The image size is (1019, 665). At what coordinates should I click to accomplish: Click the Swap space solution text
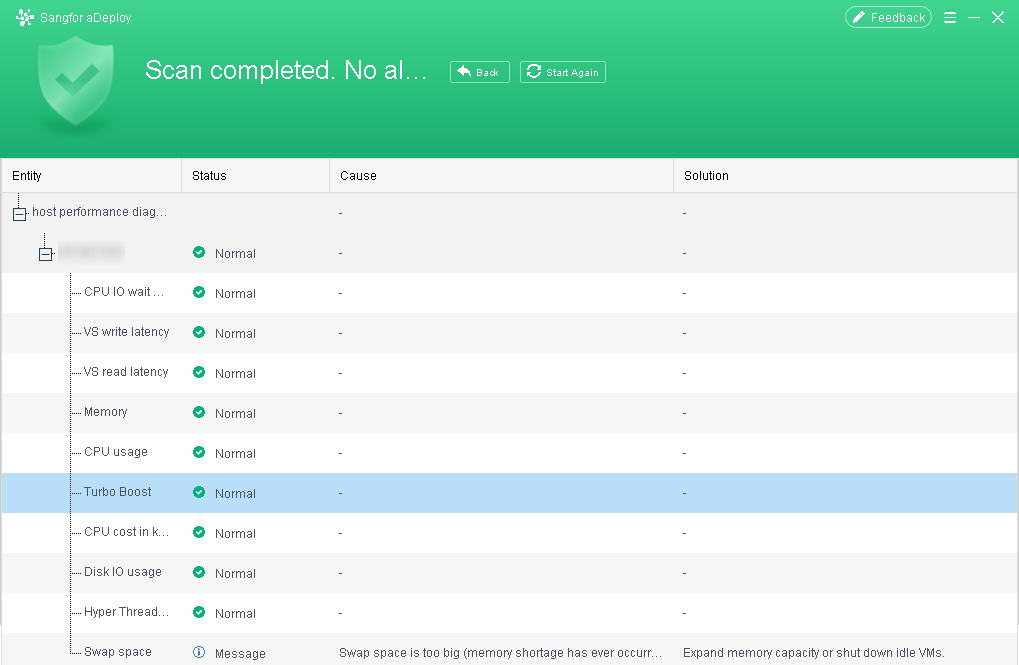pyautogui.click(x=814, y=653)
